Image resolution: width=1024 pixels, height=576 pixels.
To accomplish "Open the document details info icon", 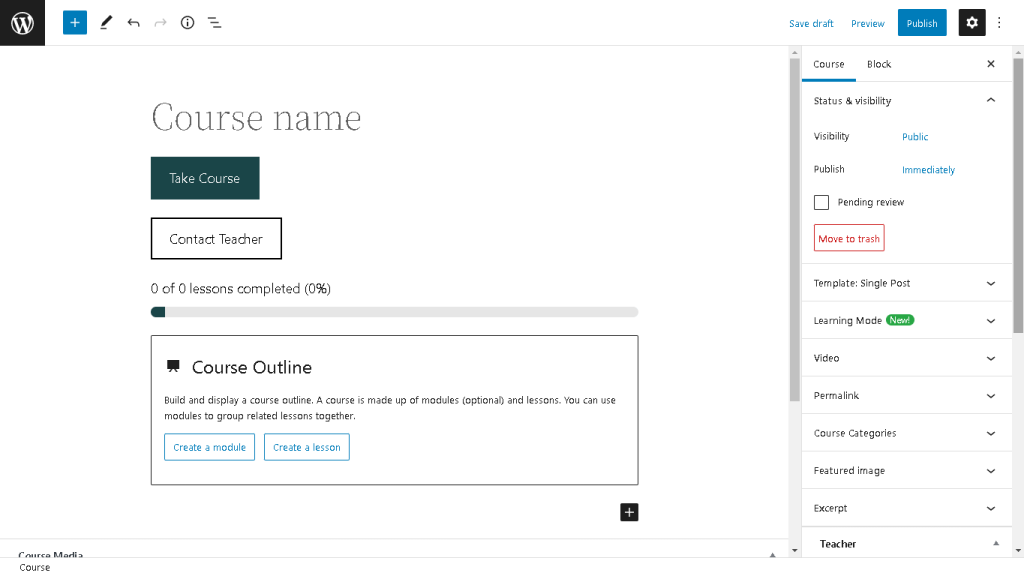I will pyautogui.click(x=187, y=23).
